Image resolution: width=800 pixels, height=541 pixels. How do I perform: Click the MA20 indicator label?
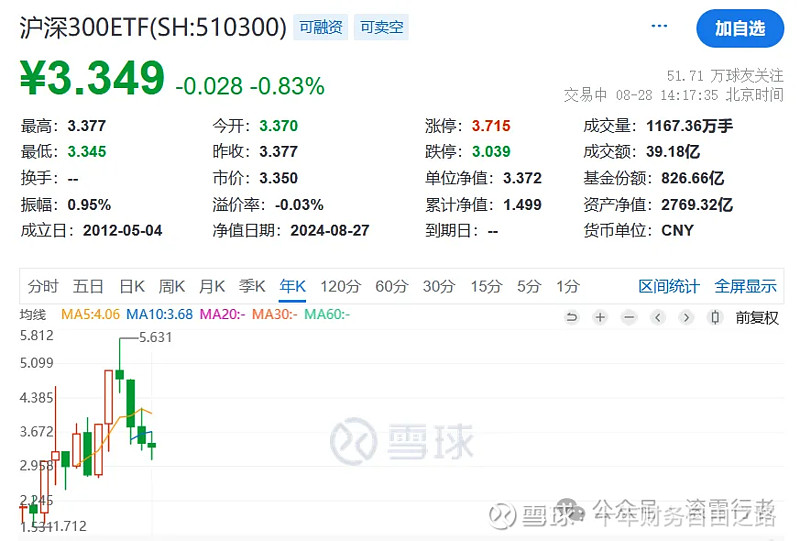(222, 314)
